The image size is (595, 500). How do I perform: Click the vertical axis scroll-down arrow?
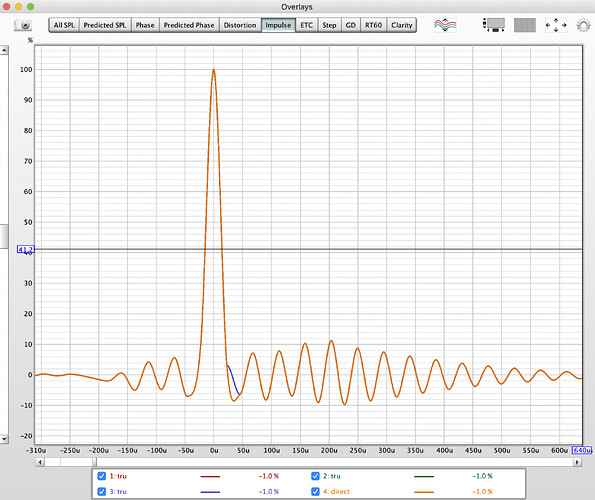[4, 439]
